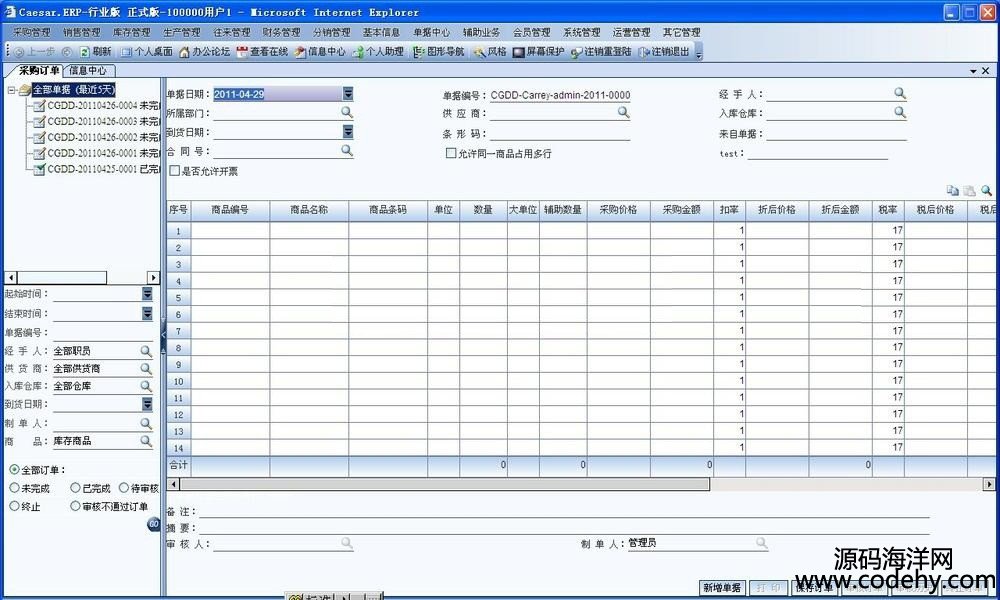Open 个人桌面 from the toolbar
1000x600 pixels.
coord(146,51)
